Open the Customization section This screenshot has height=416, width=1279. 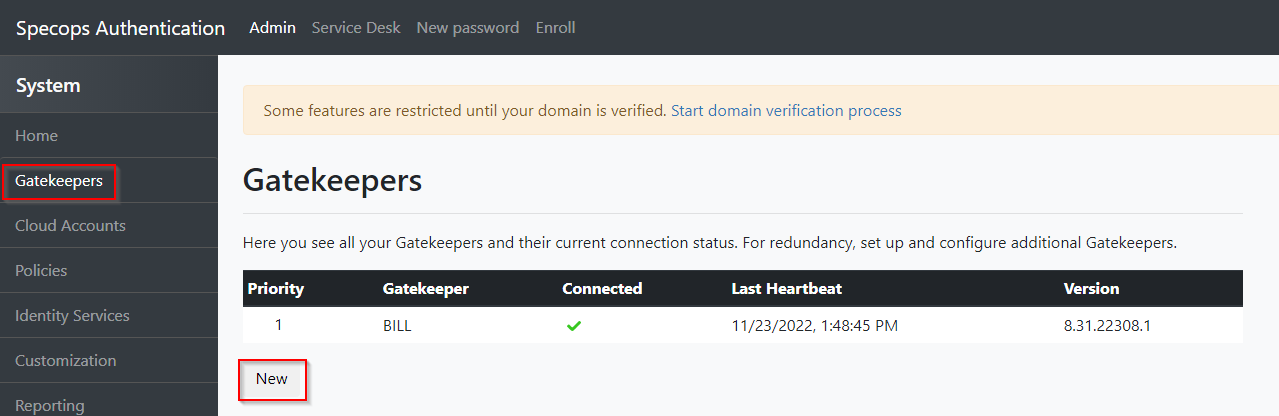109,360
